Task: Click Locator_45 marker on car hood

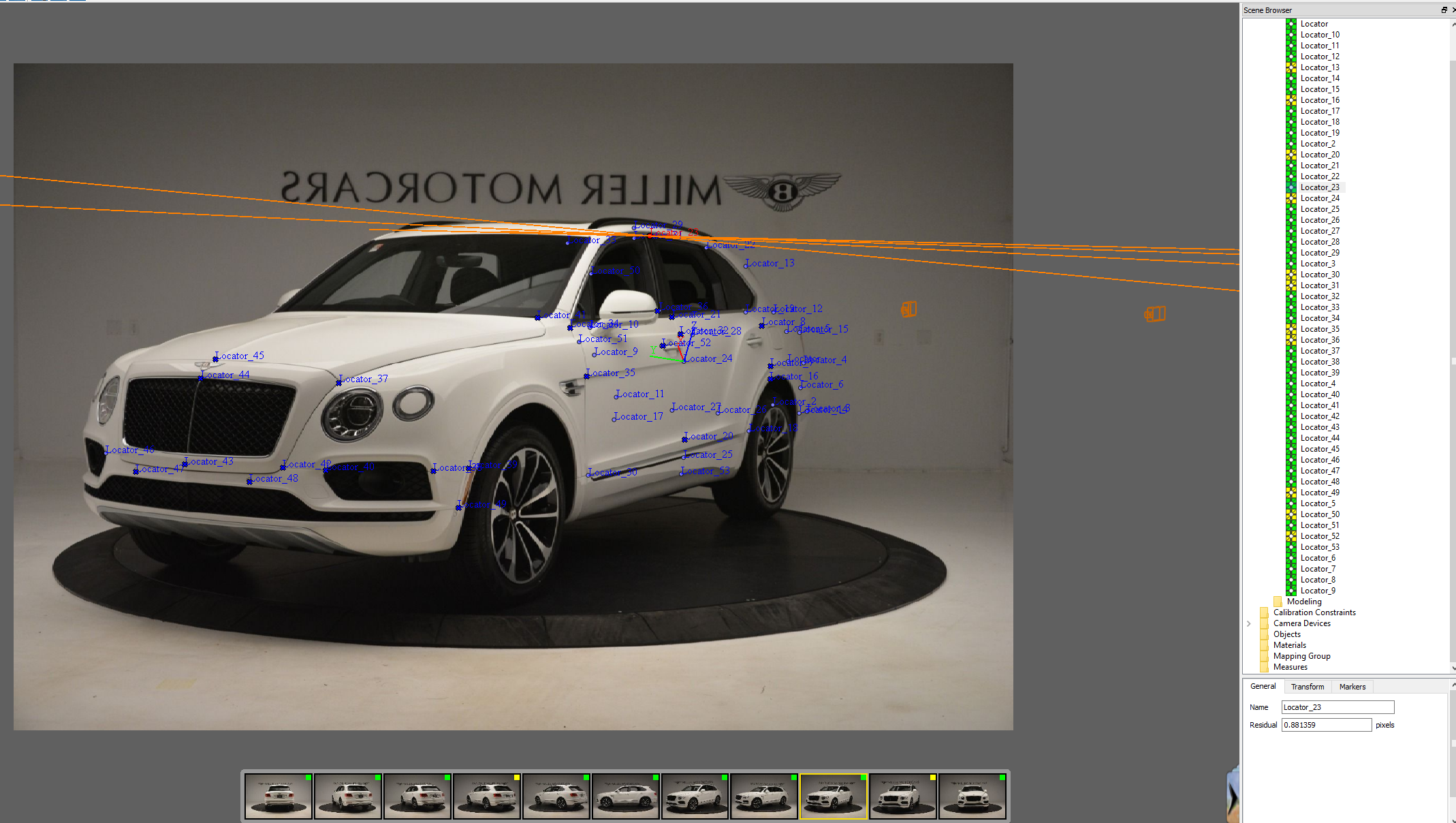Action: (216, 359)
